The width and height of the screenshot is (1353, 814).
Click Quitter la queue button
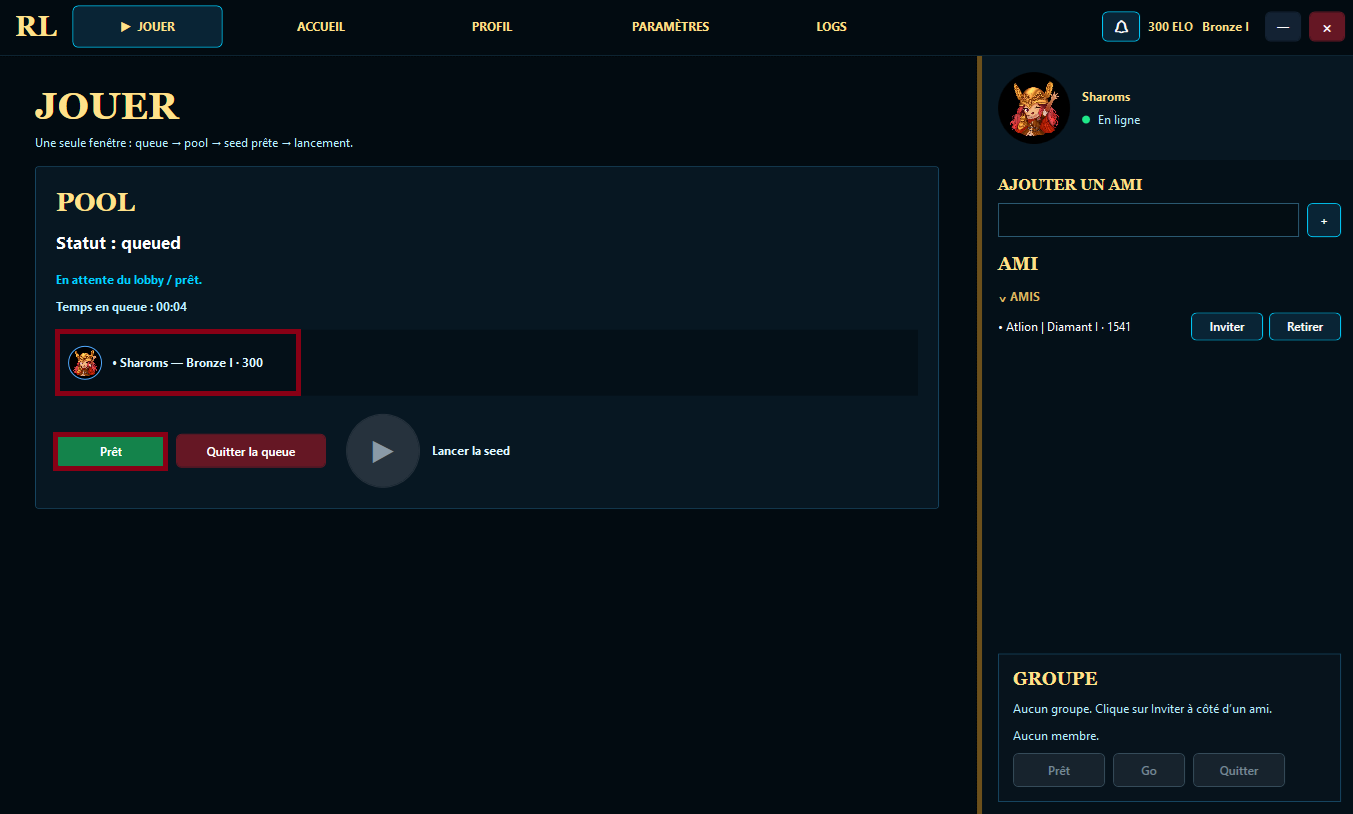[251, 451]
